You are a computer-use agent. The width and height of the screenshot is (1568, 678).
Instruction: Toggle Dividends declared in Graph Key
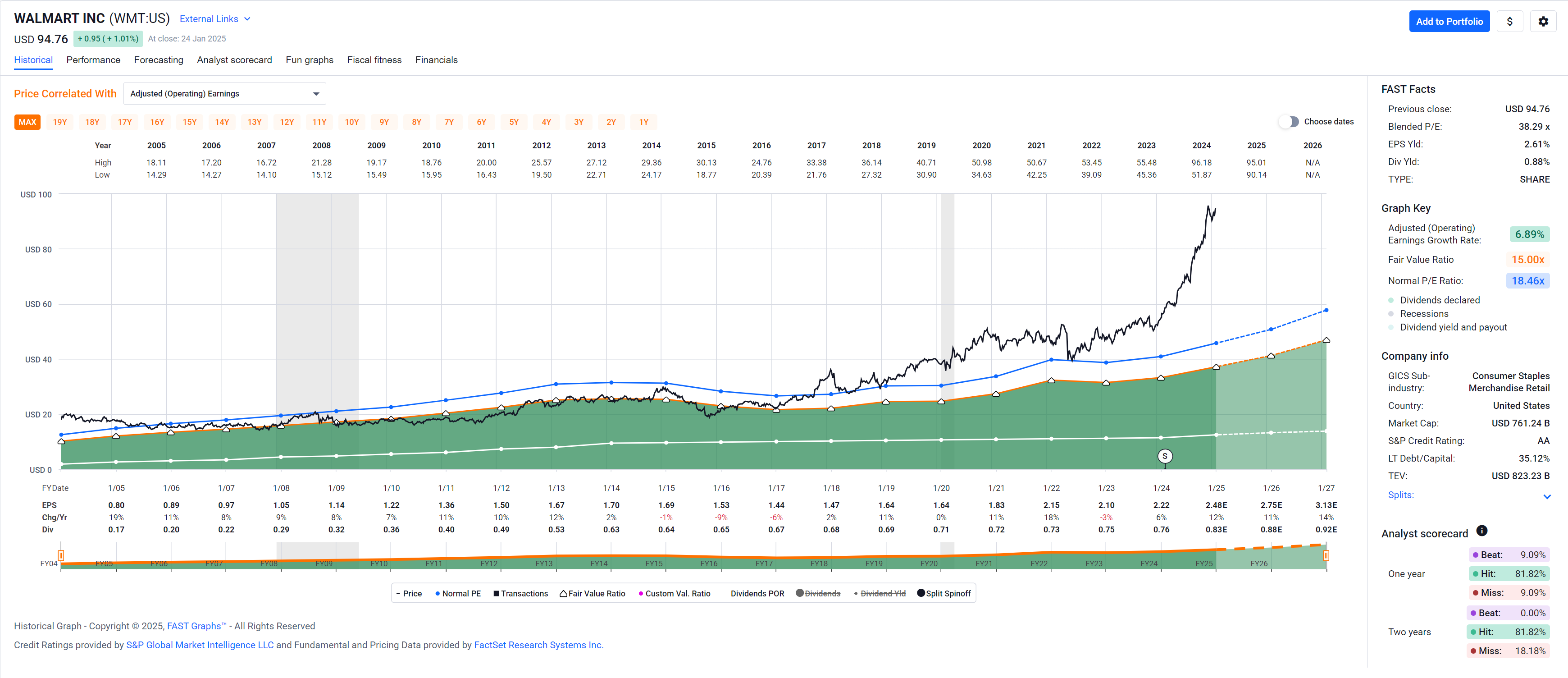[x=1433, y=300]
